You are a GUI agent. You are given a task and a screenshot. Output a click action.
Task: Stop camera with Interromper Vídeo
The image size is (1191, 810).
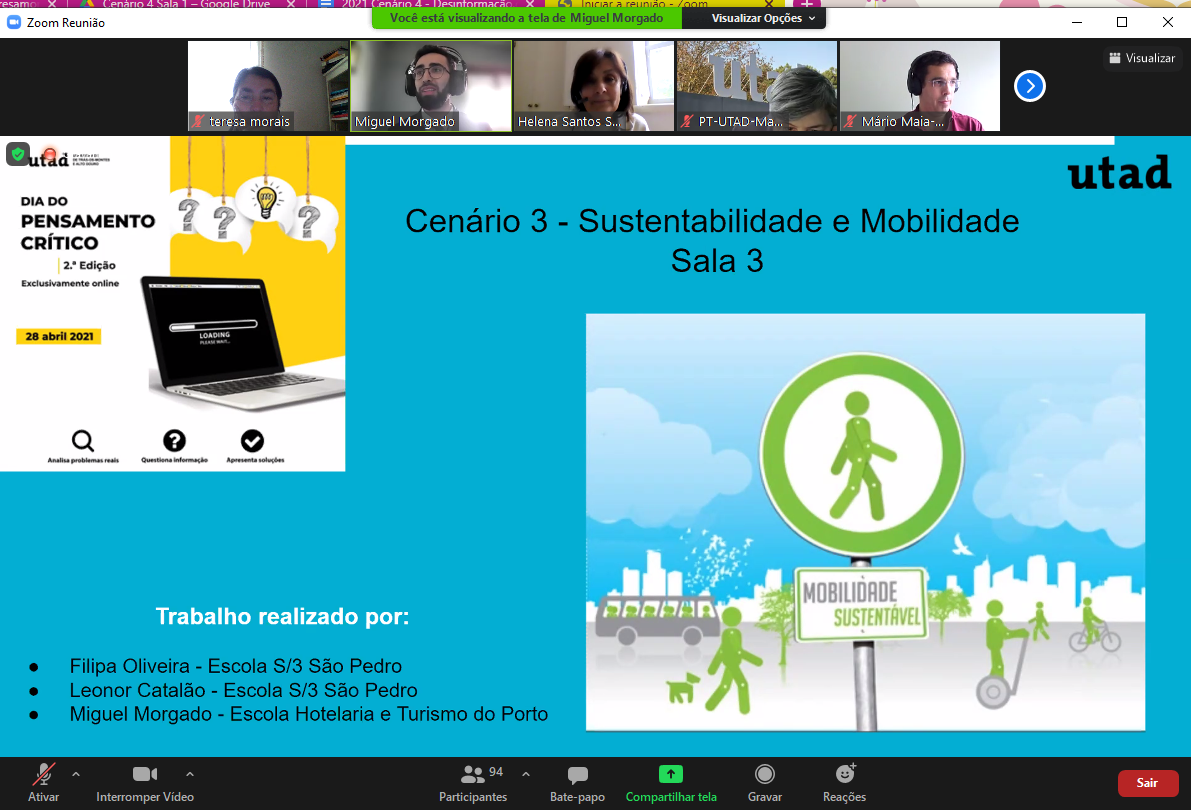144,783
